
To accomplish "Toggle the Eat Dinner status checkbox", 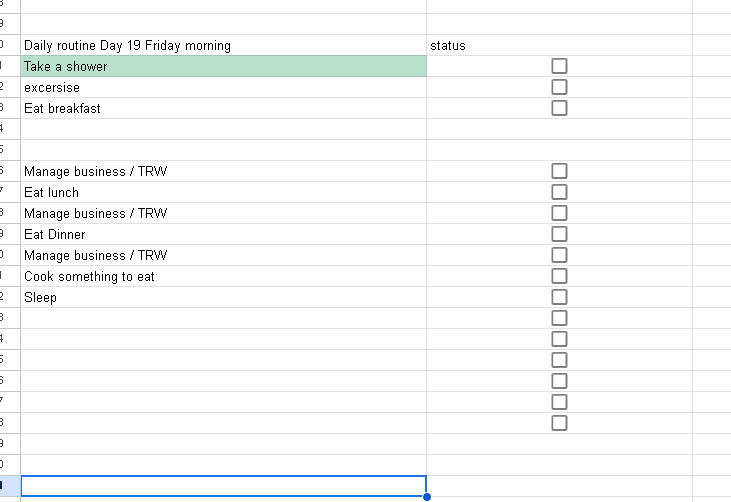I will pyautogui.click(x=559, y=234).
